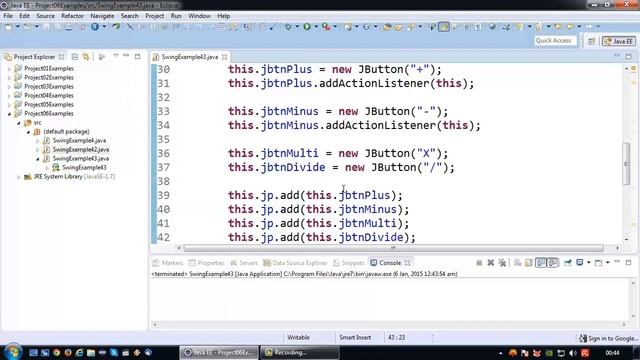This screenshot has height=360, width=640.
Task: Click into the Quick Access field
Action: pyautogui.click(x=556, y=40)
